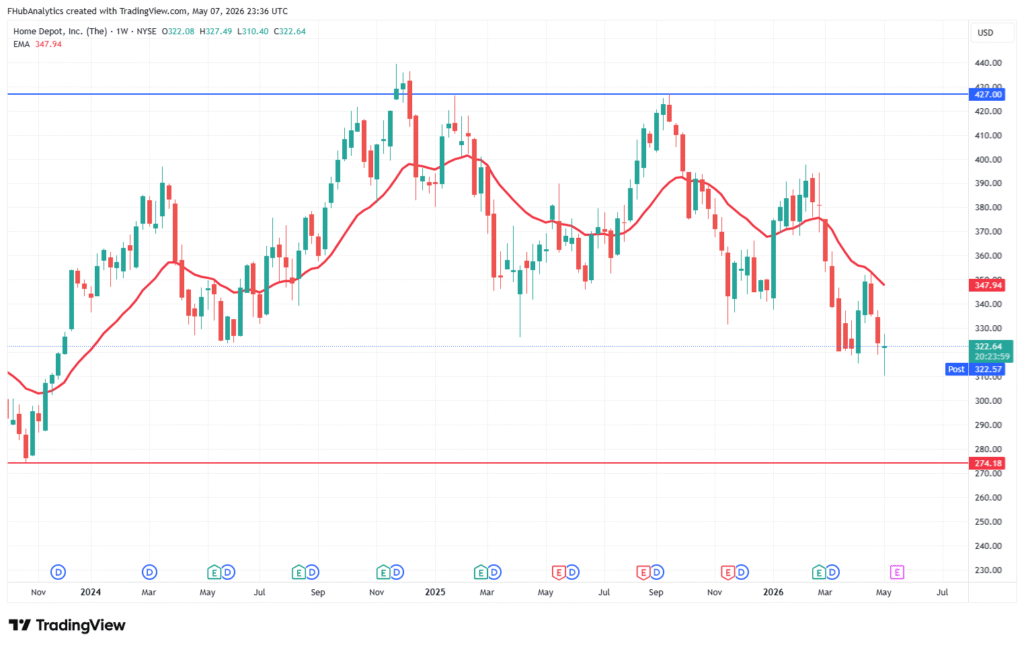The height and width of the screenshot is (647, 1024).
Task: Open the USD currency selector
Action: pyautogui.click(x=985, y=33)
